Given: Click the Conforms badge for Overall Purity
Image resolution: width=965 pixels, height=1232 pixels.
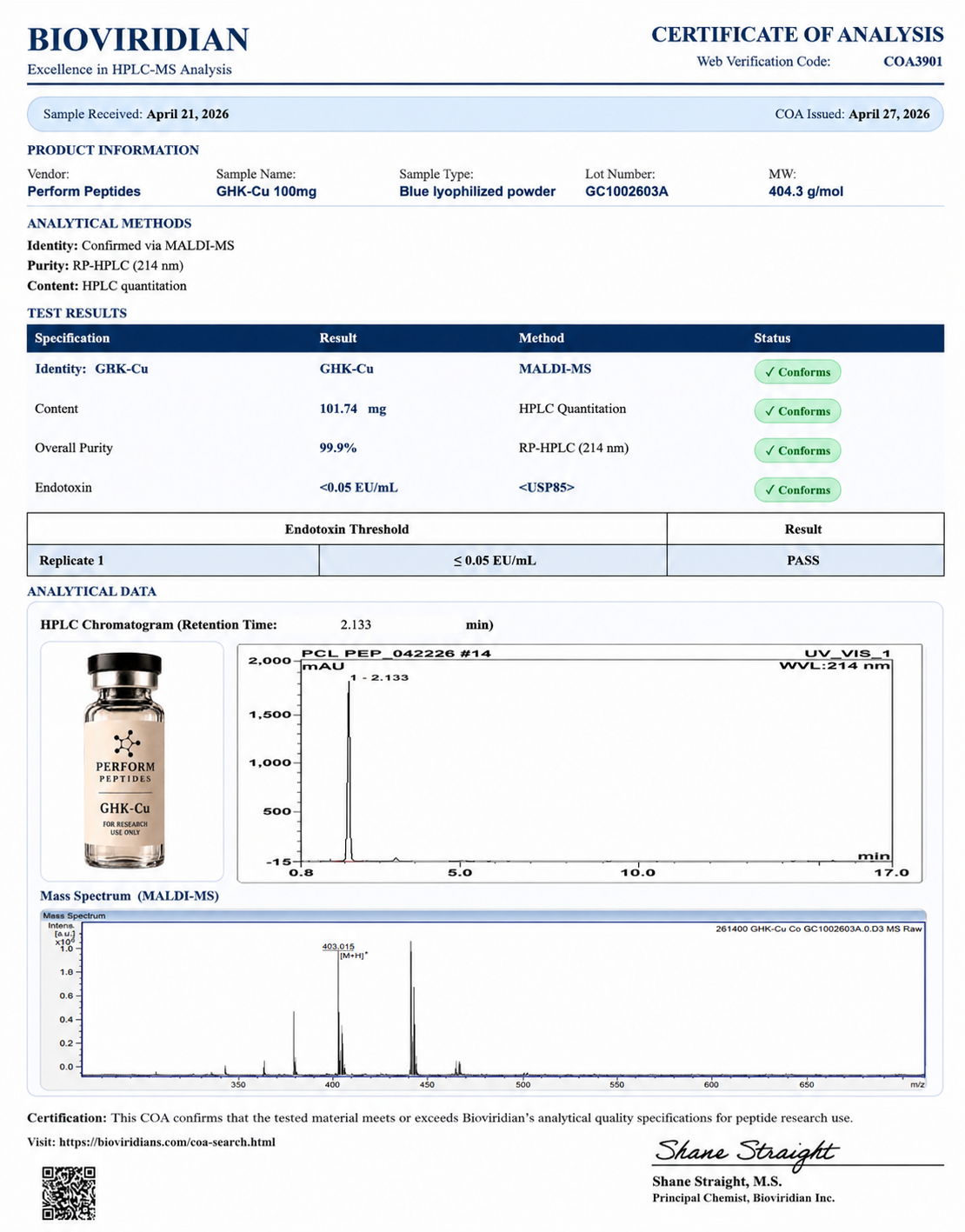Looking at the screenshot, I should (x=797, y=450).
